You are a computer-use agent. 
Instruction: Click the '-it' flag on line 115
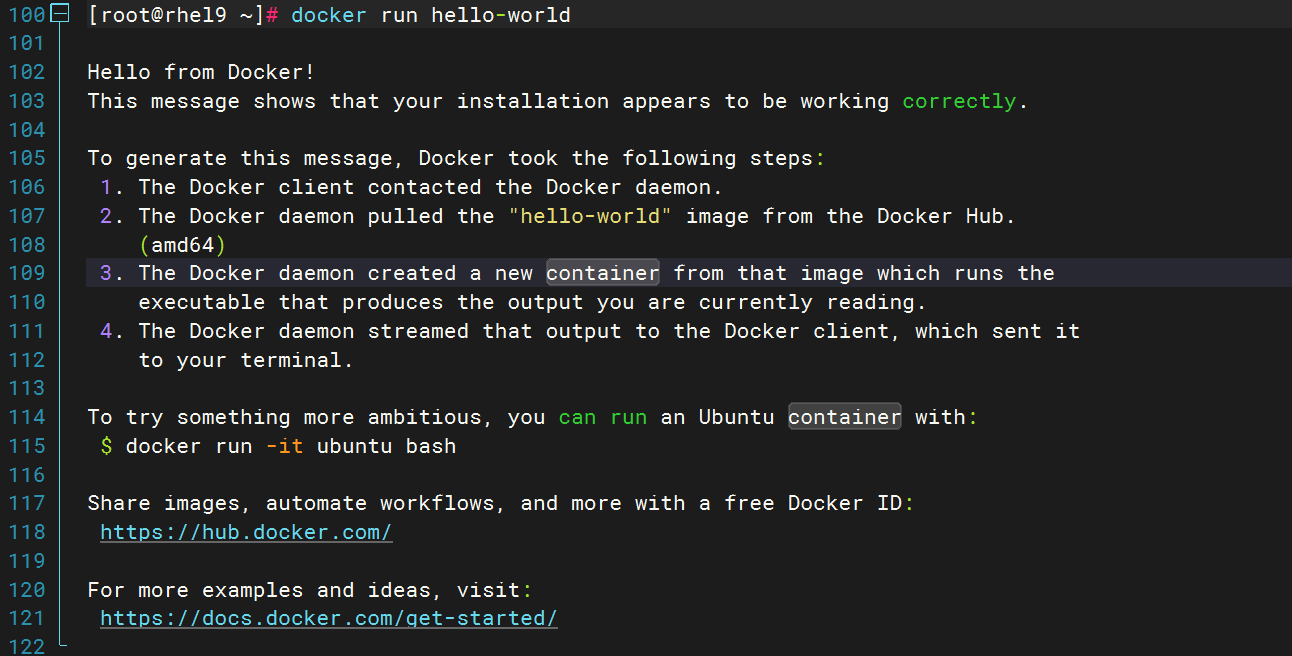(x=284, y=446)
